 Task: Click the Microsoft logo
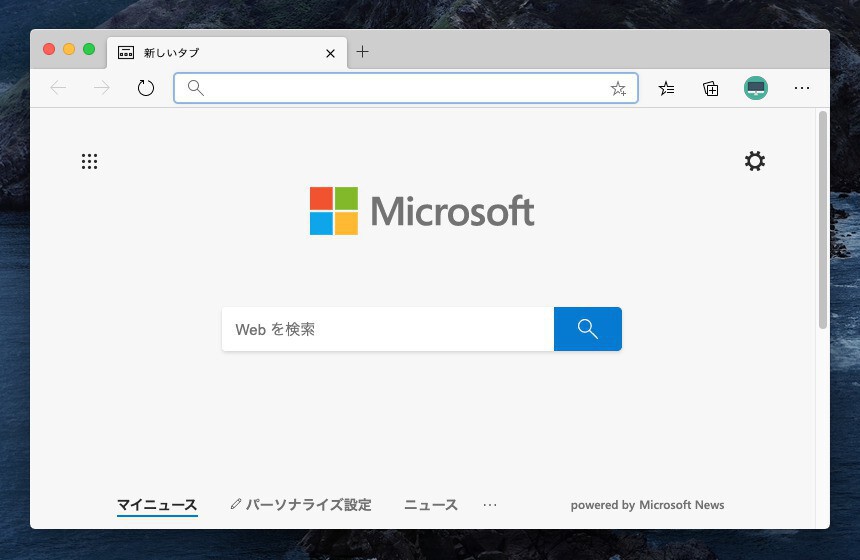(x=422, y=211)
